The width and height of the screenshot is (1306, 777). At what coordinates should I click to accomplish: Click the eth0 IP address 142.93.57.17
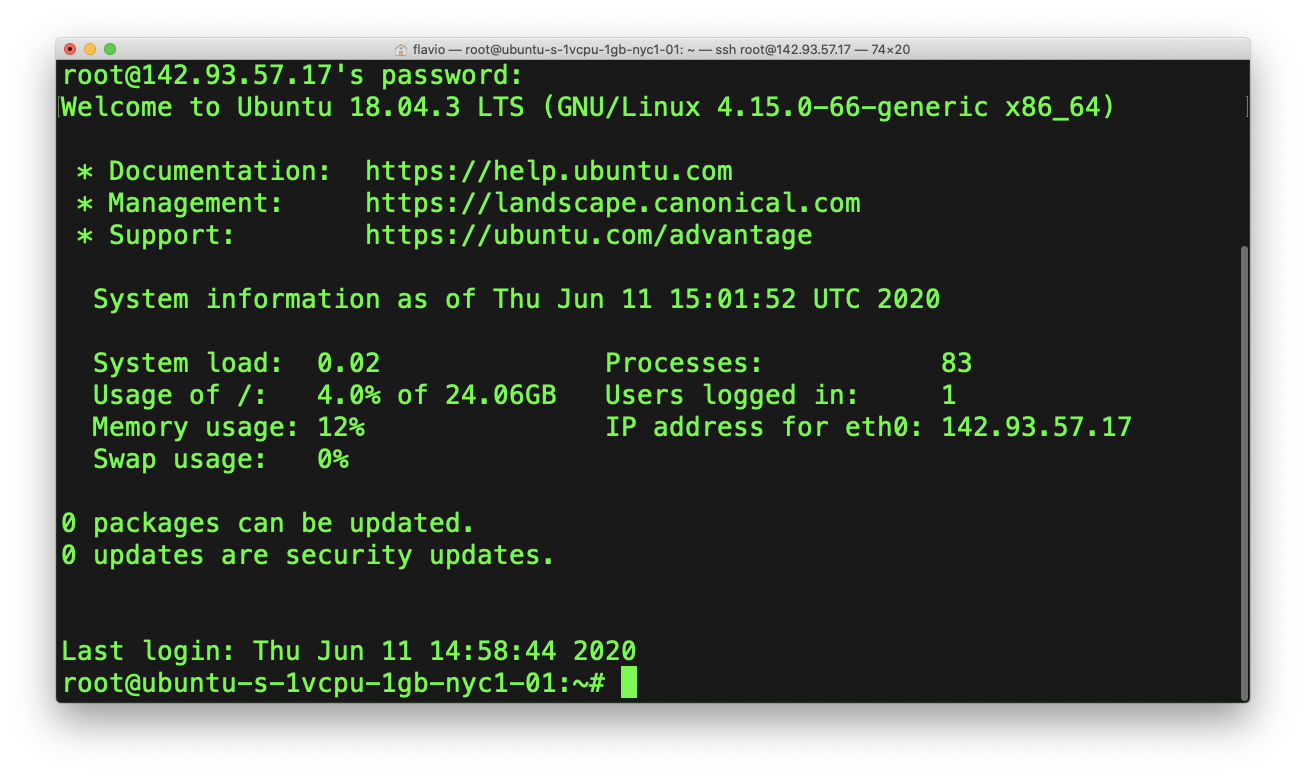click(1036, 427)
